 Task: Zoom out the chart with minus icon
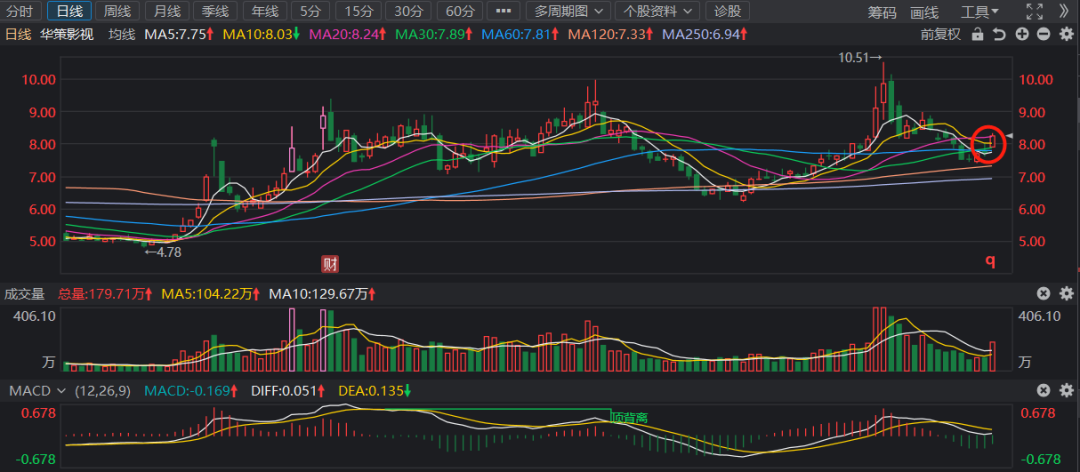tap(1042, 34)
